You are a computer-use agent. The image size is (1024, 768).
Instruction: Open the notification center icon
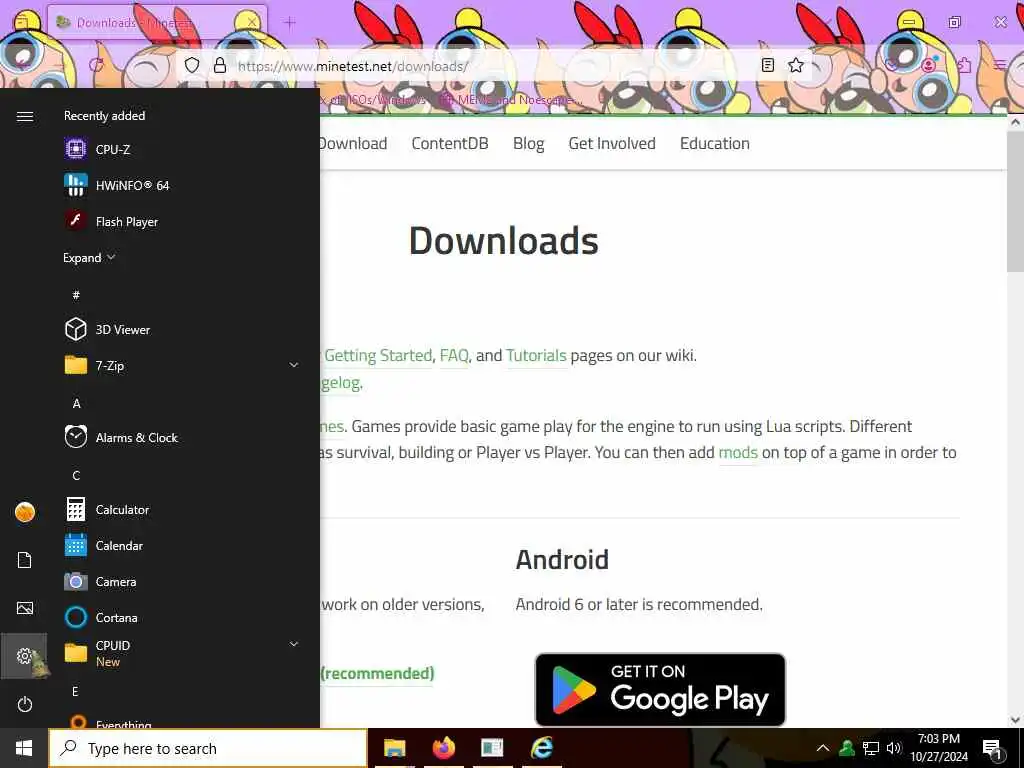pyautogui.click(x=992, y=749)
